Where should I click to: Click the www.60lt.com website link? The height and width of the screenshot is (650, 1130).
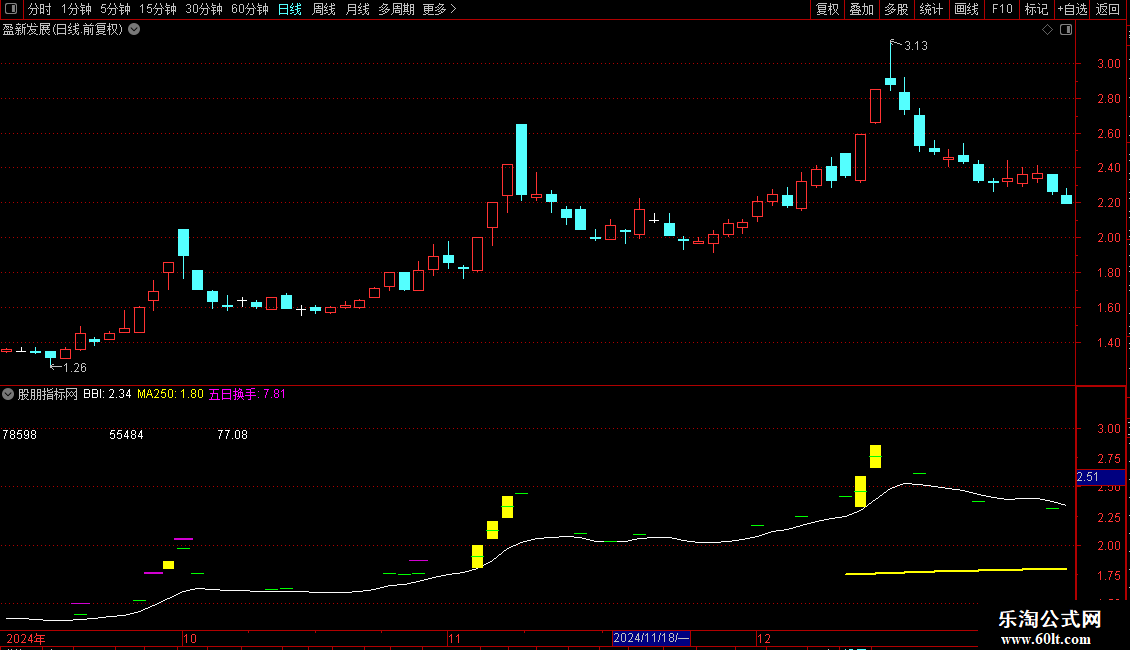(1046, 639)
